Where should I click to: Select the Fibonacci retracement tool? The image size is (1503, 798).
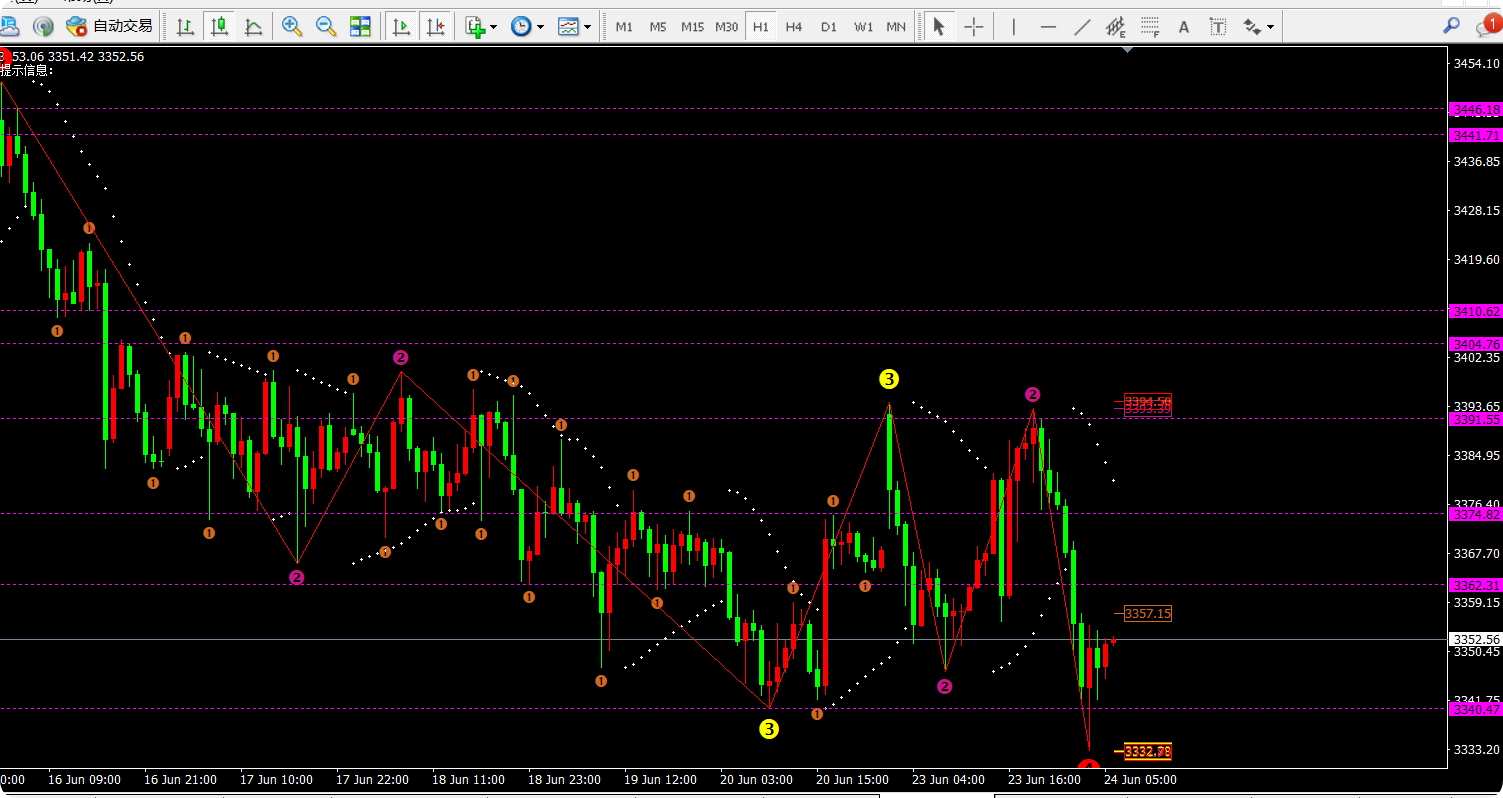coord(1150,27)
